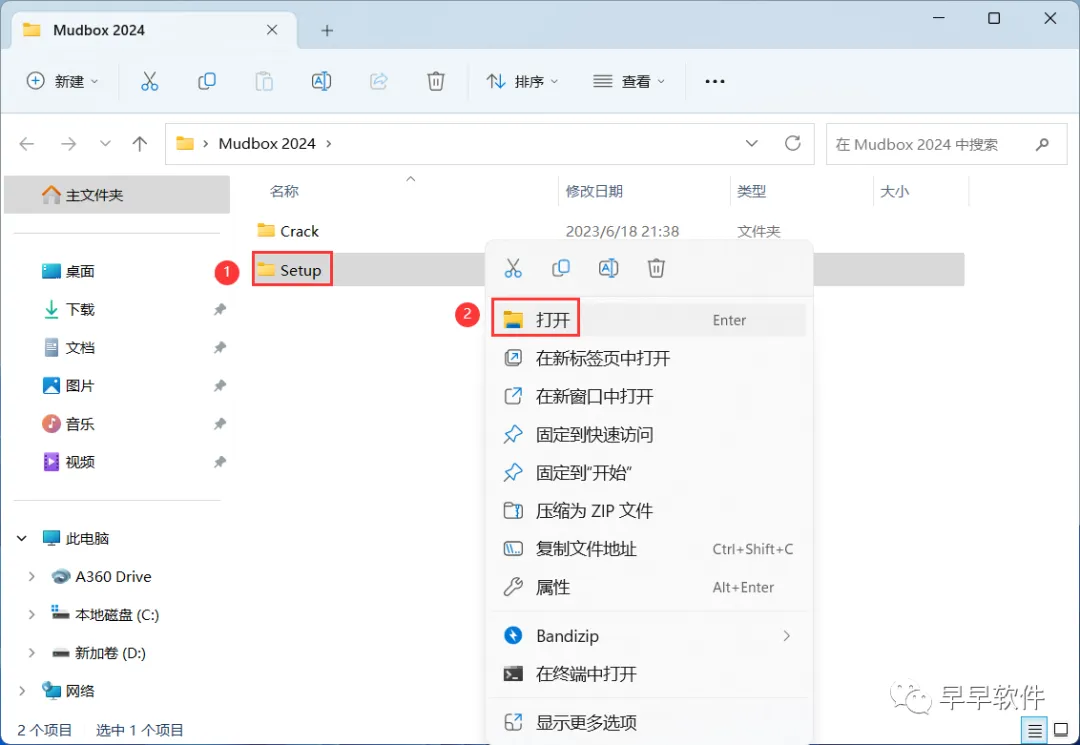1080x745 pixels.
Task: Open 桌面 in the sidebar
Action: (68, 271)
